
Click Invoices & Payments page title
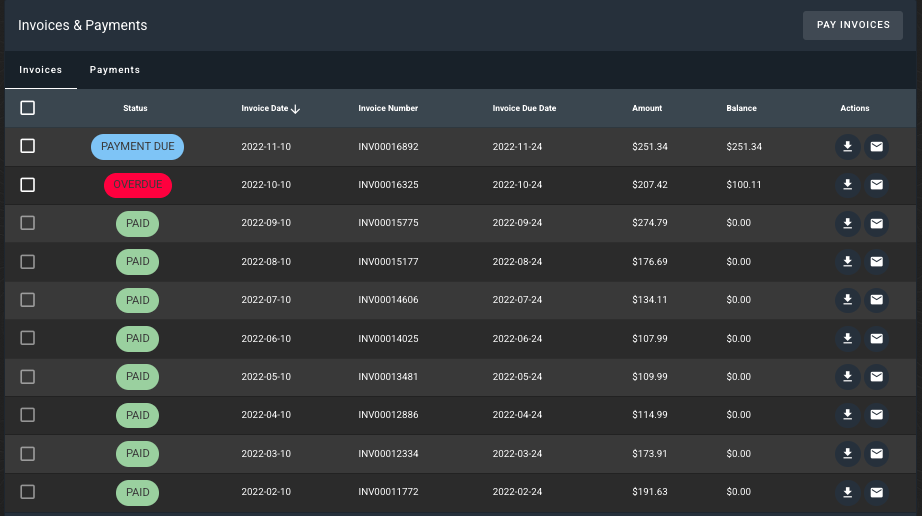(x=82, y=25)
